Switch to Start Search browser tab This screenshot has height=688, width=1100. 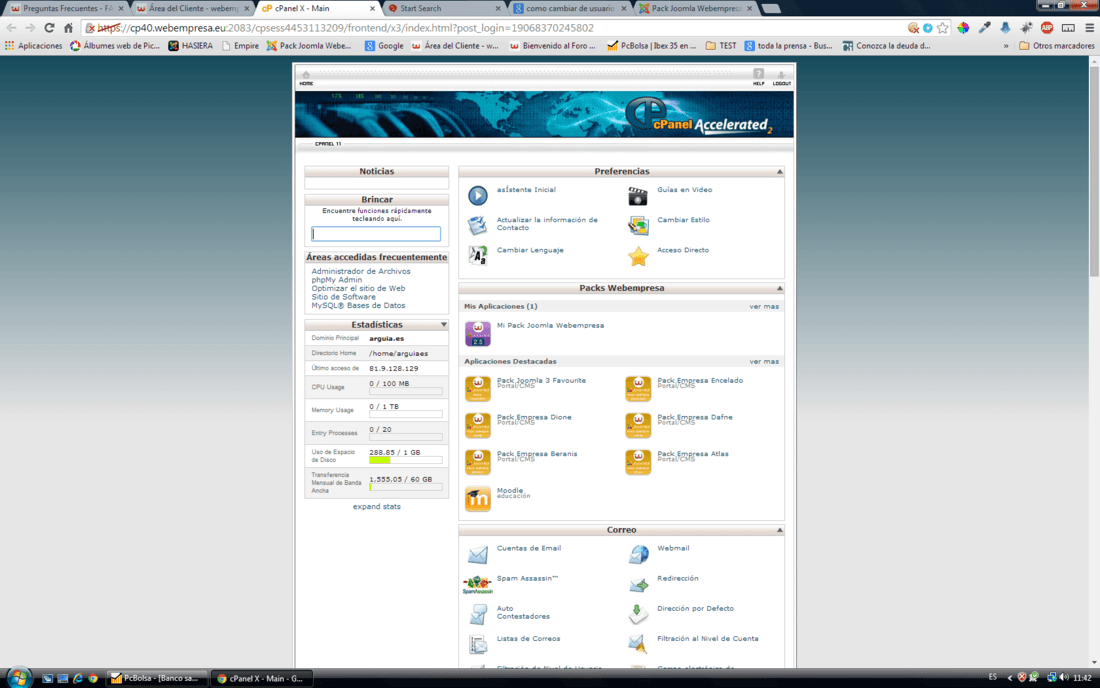click(444, 8)
